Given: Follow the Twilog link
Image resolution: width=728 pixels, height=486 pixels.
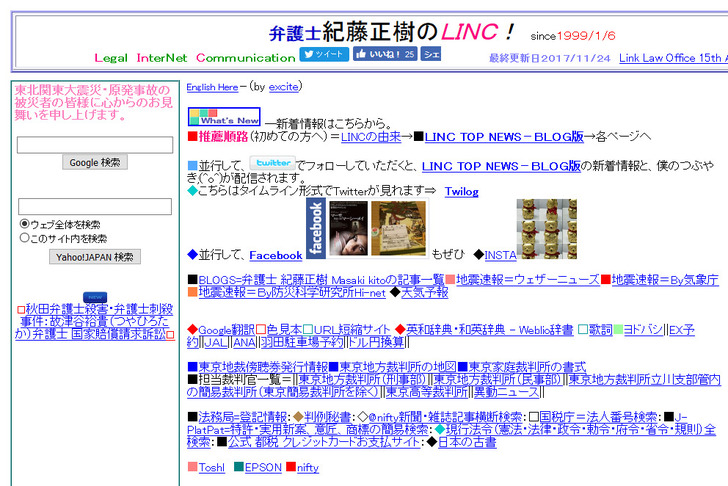Looking at the screenshot, I should click(x=461, y=191).
